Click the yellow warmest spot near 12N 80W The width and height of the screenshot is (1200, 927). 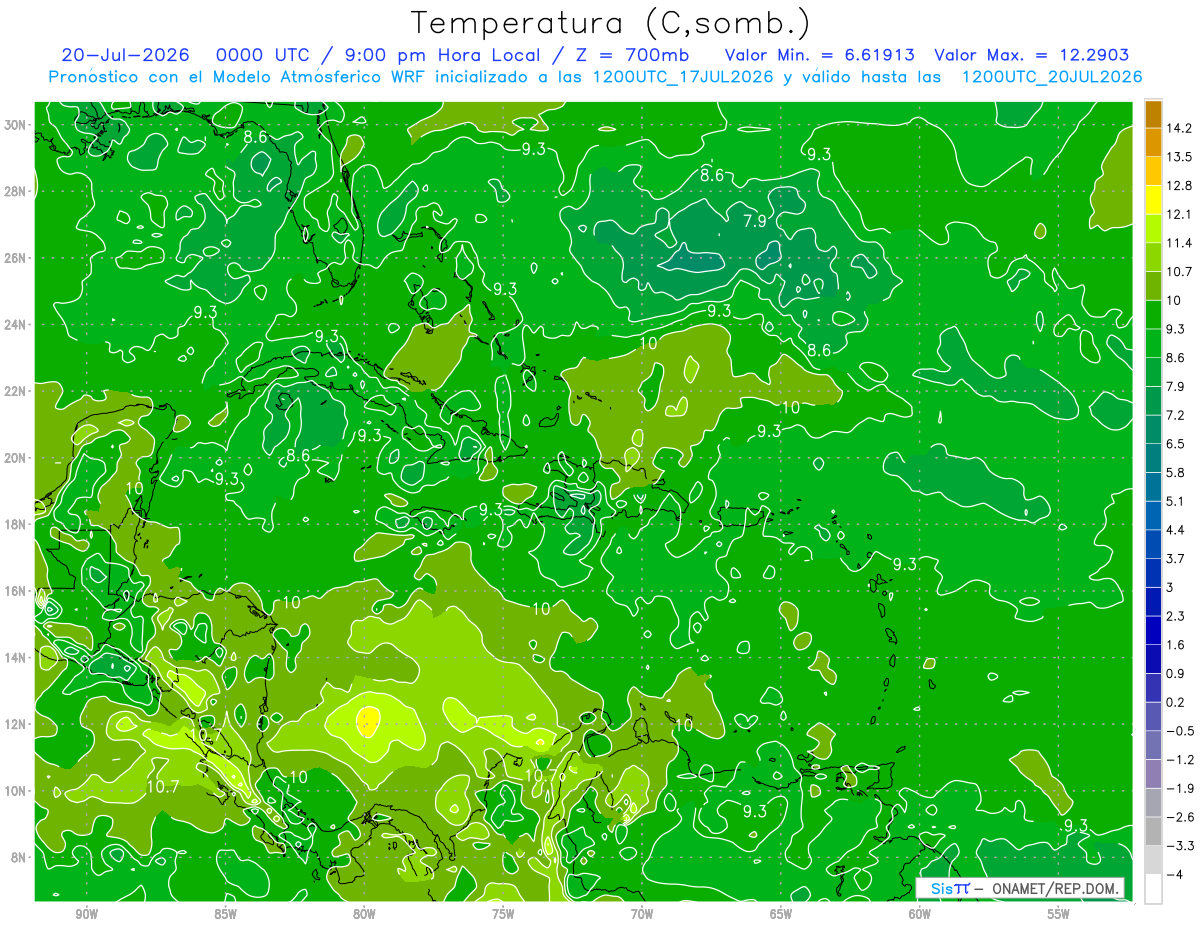pyautogui.click(x=368, y=720)
